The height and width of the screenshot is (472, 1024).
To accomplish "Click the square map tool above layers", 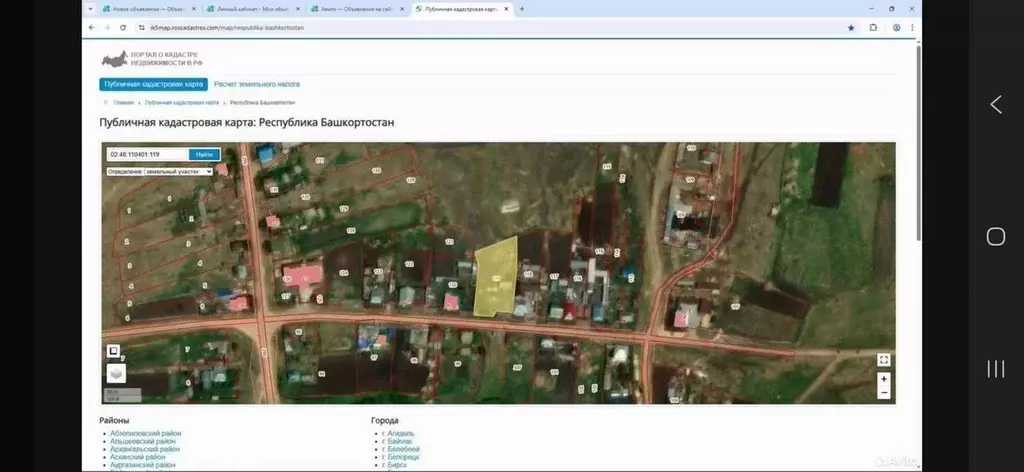I will pos(114,351).
